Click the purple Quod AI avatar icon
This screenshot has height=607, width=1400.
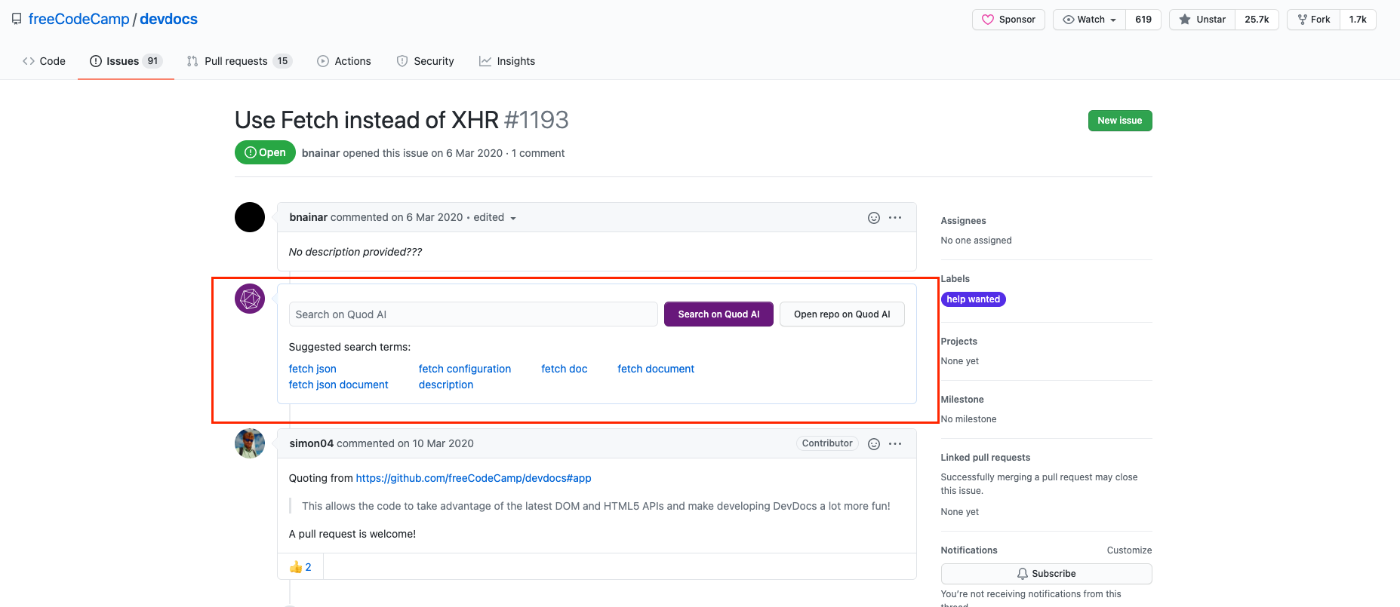tap(250, 299)
